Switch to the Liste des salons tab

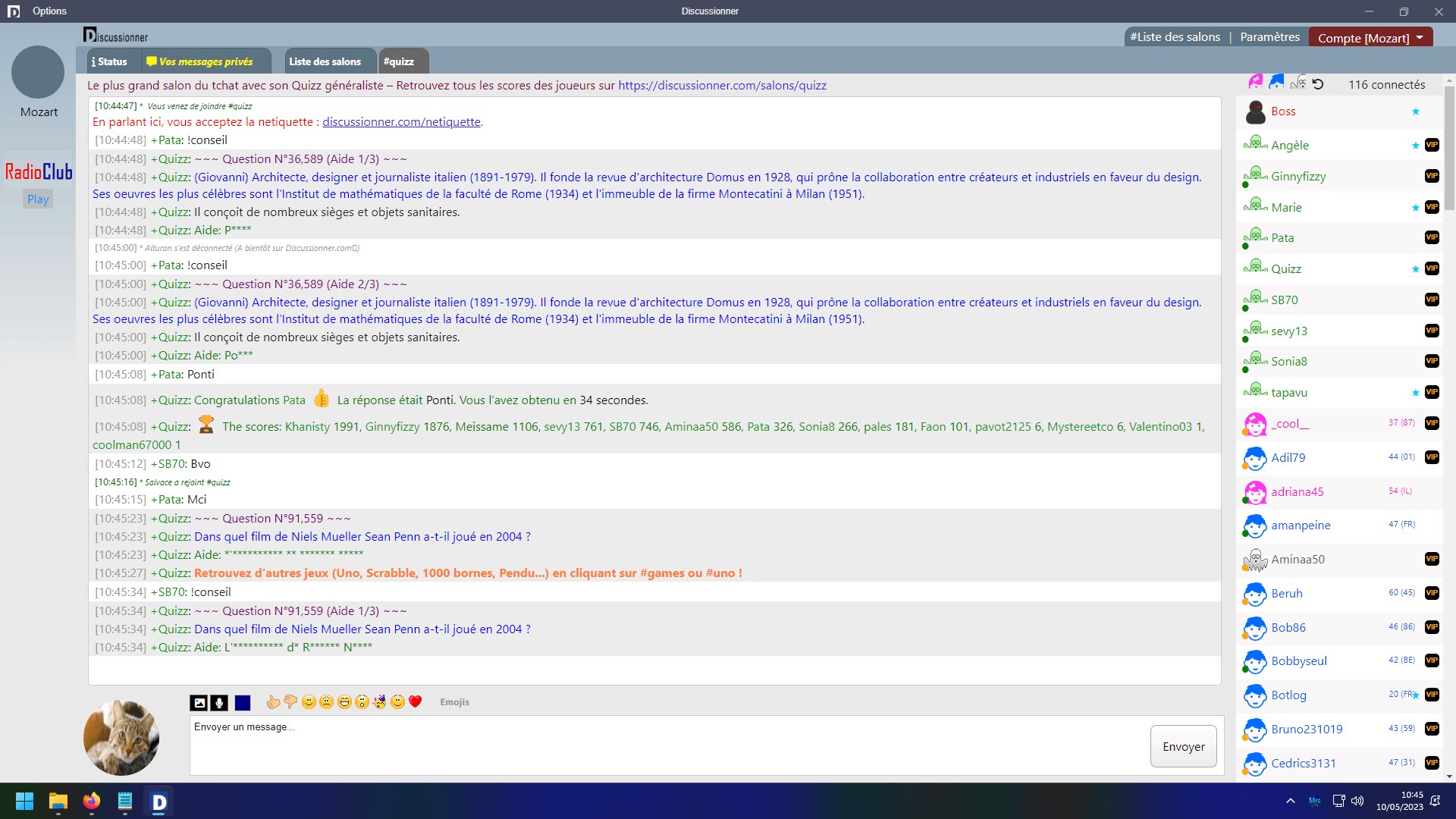point(325,61)
